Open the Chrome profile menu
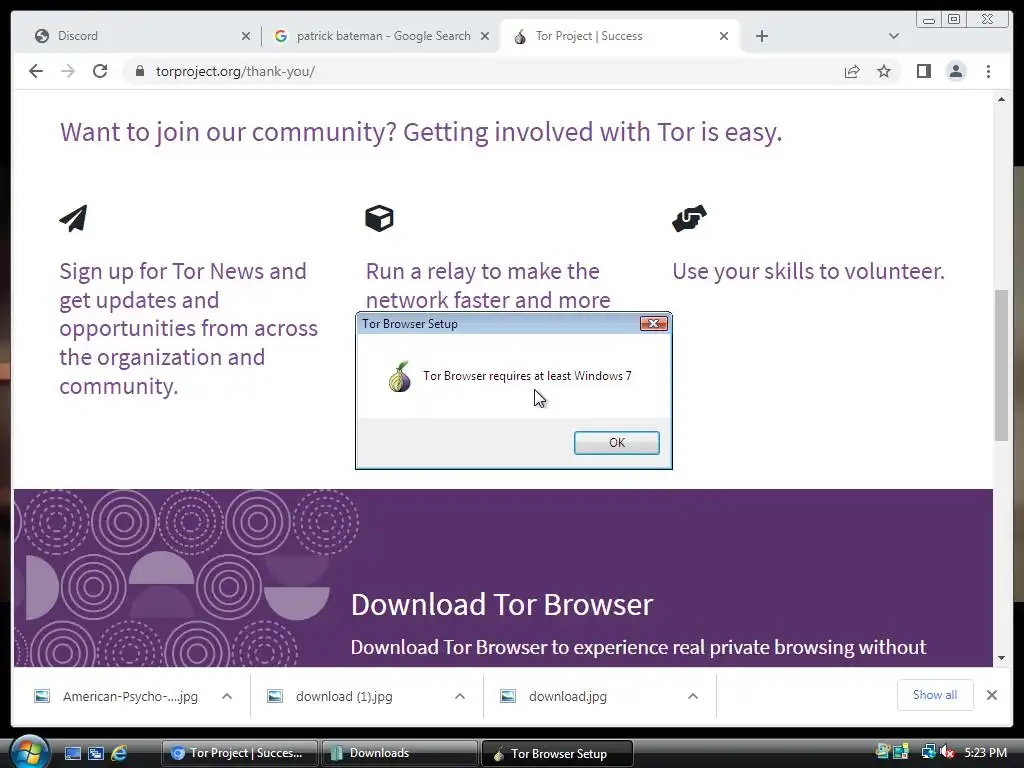1024x768 pixels. 955,71
